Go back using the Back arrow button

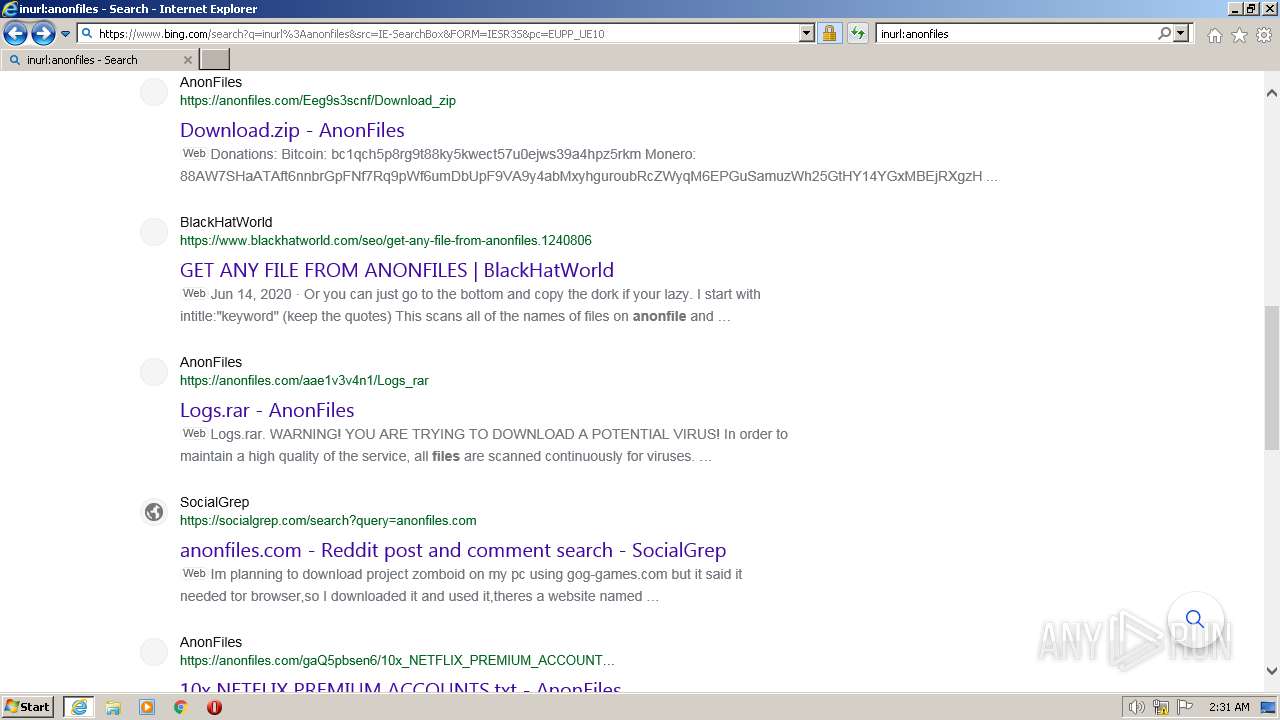15,34
